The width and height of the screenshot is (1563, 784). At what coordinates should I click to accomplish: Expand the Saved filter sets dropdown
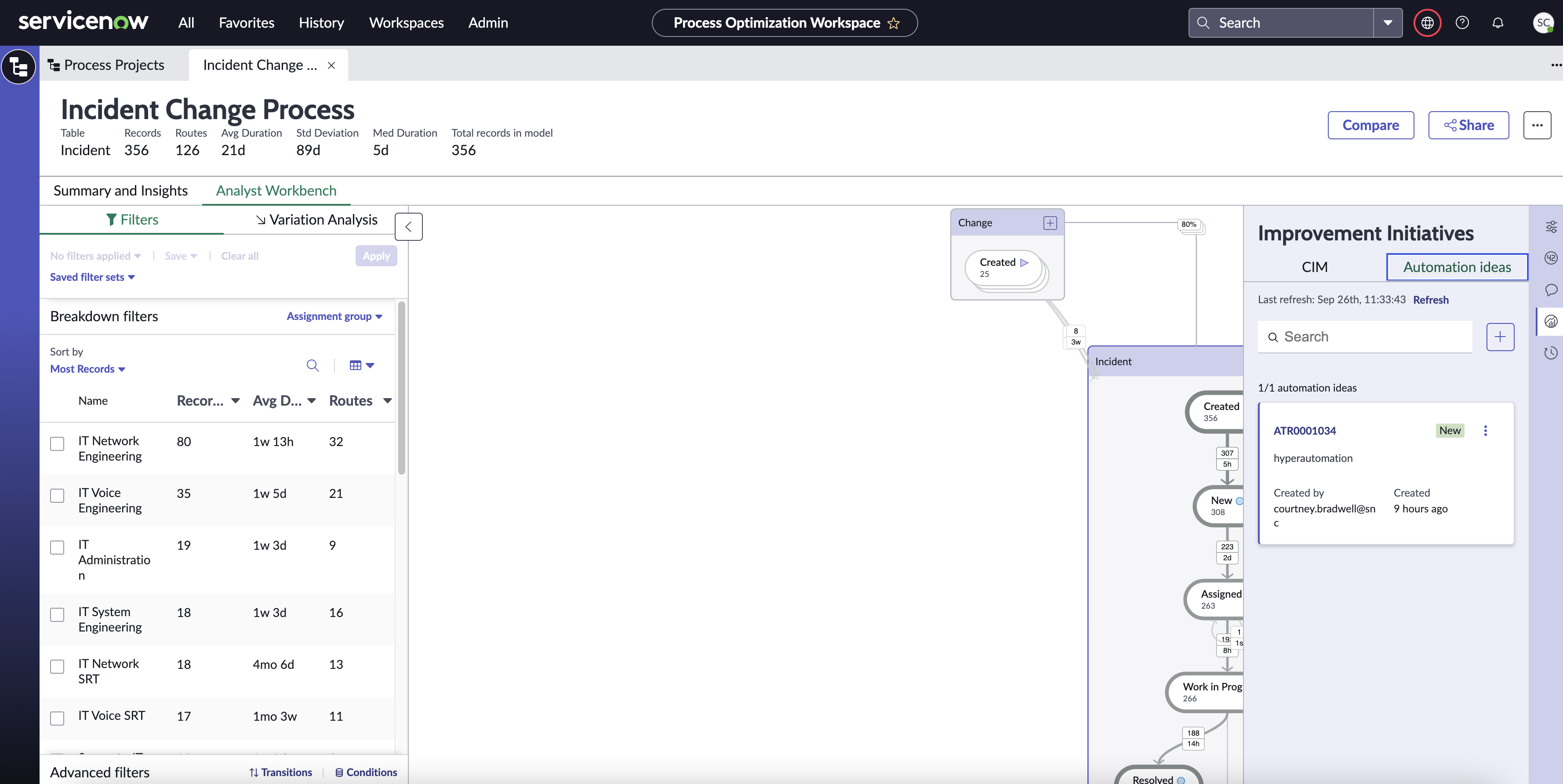[92, 277]
